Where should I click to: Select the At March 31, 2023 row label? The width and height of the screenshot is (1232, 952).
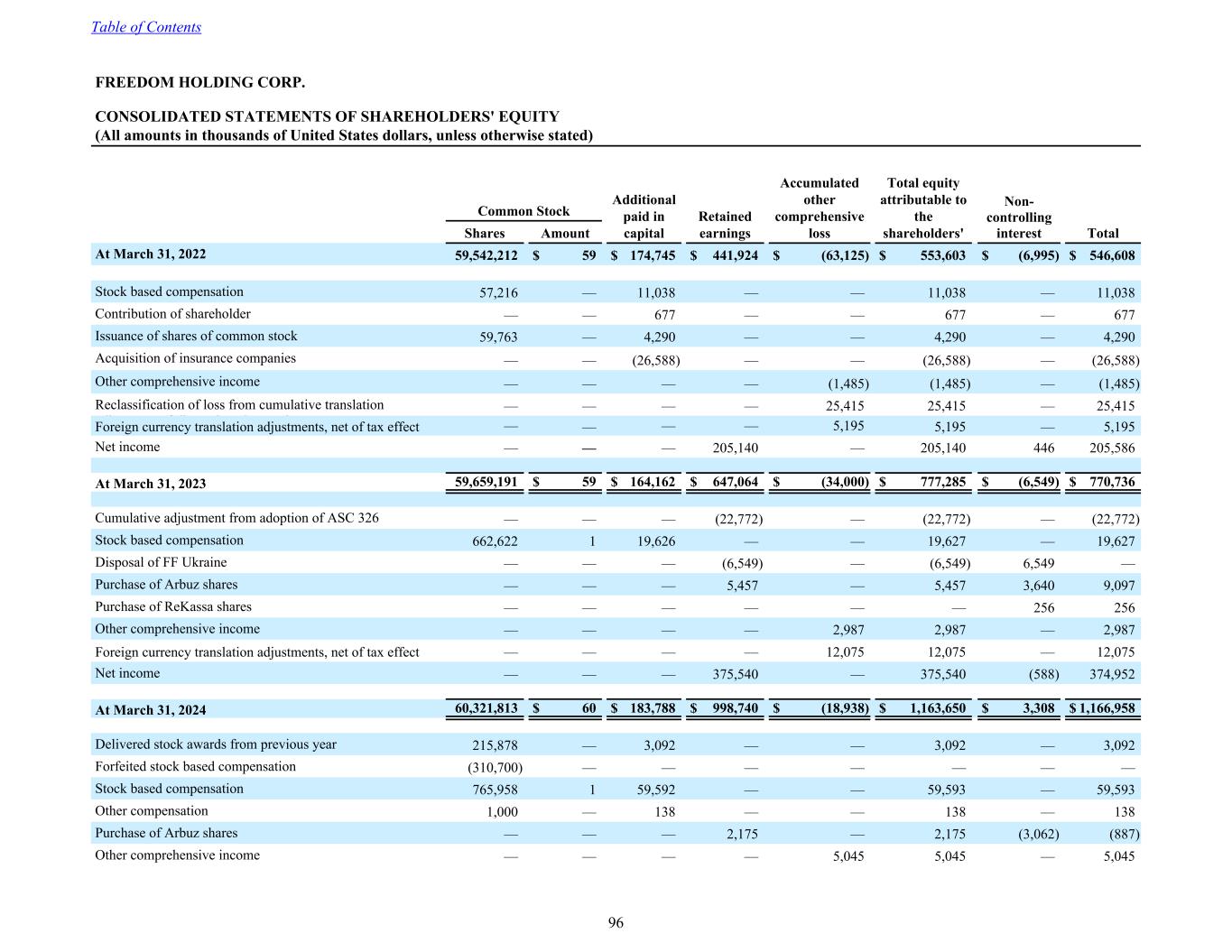(x=151, y=484)
